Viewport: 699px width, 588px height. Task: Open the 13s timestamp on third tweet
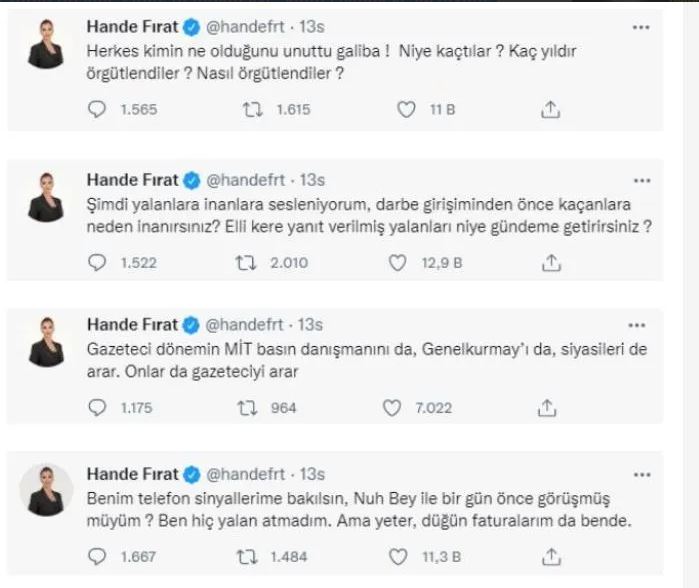pyautogui.click(x=313, y=325)
